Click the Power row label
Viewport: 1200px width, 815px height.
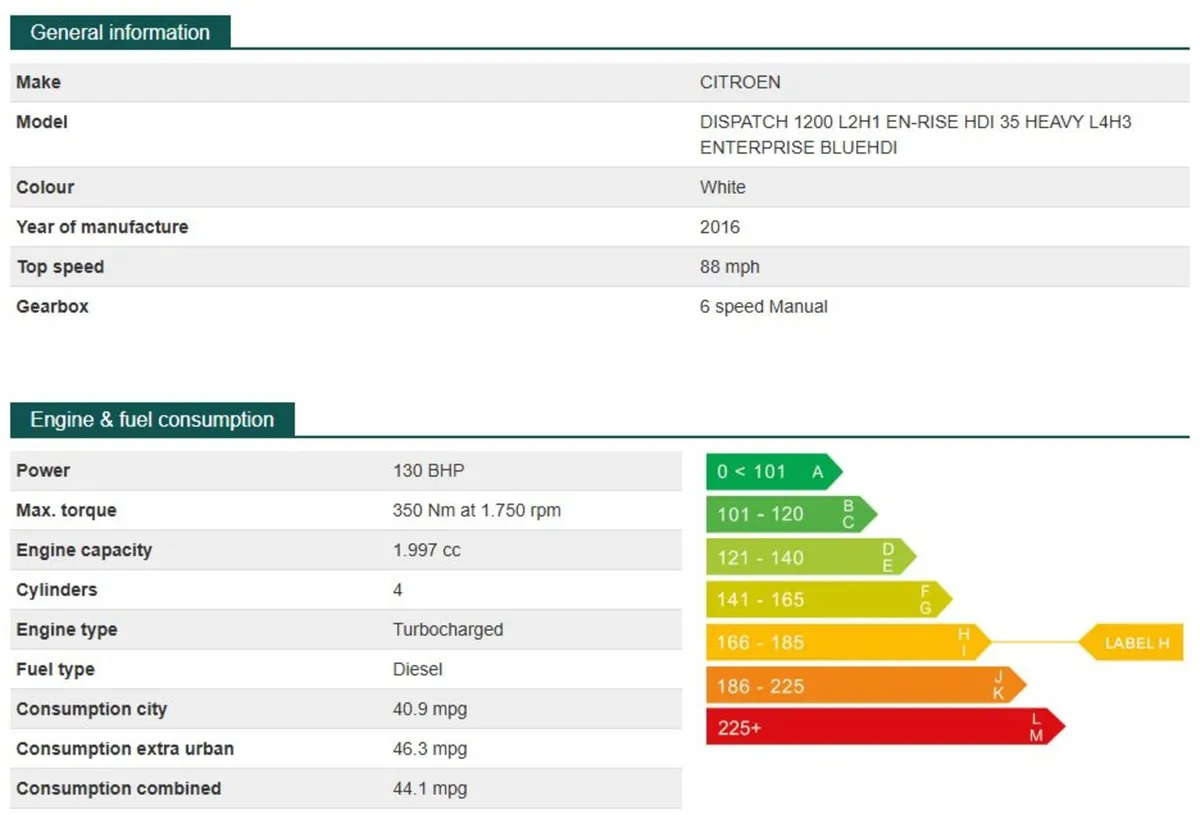point(43,470)
